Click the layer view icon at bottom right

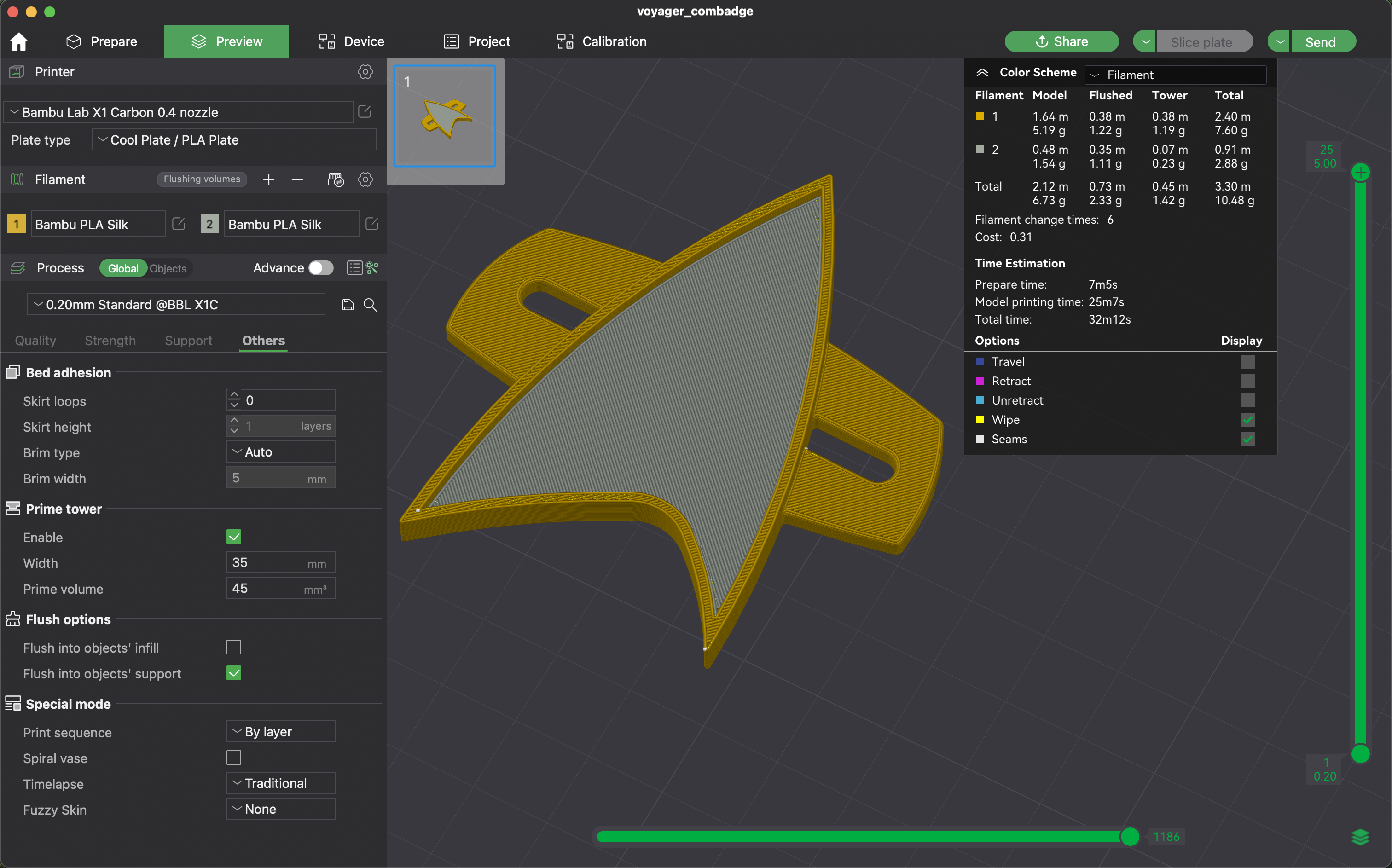pyautogui.click(x=1360, y=837)
